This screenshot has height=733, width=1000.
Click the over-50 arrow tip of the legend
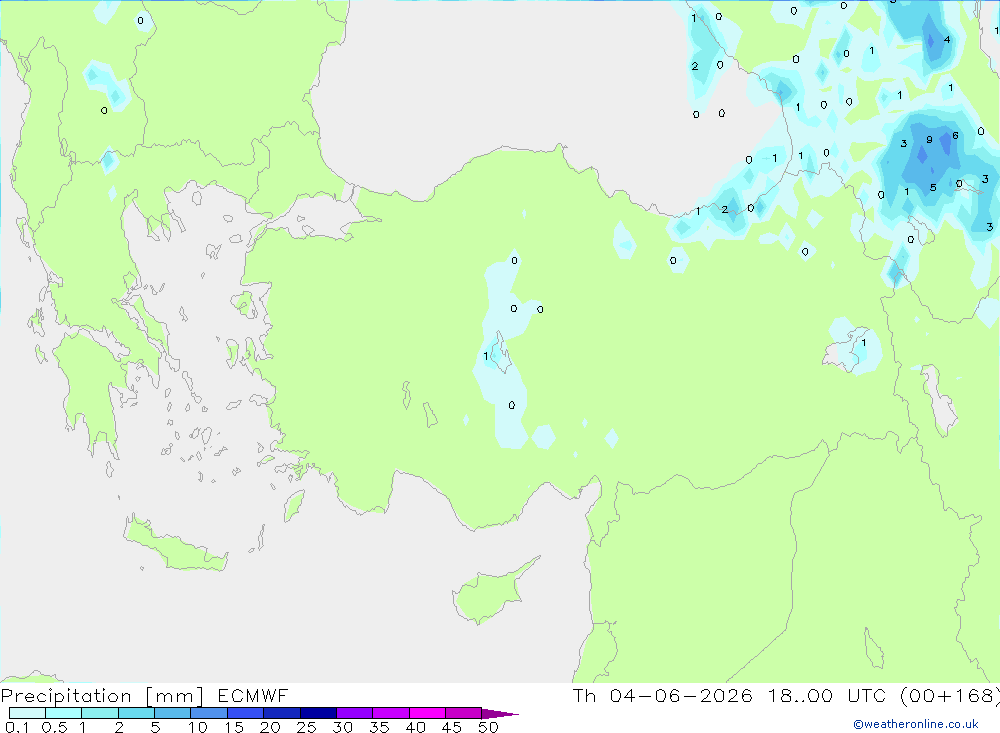tap(500, 714)
